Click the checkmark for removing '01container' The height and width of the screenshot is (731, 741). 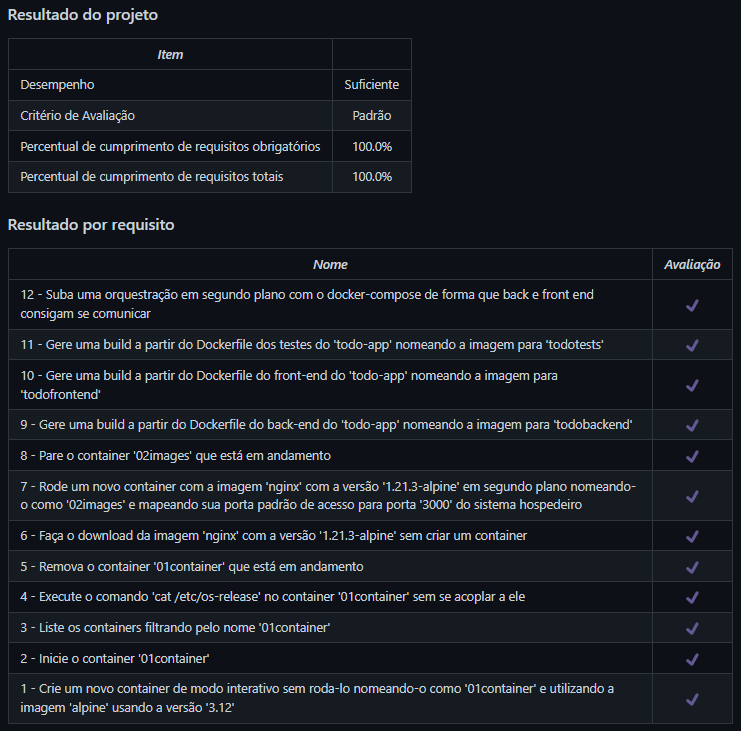coord(692,567)
